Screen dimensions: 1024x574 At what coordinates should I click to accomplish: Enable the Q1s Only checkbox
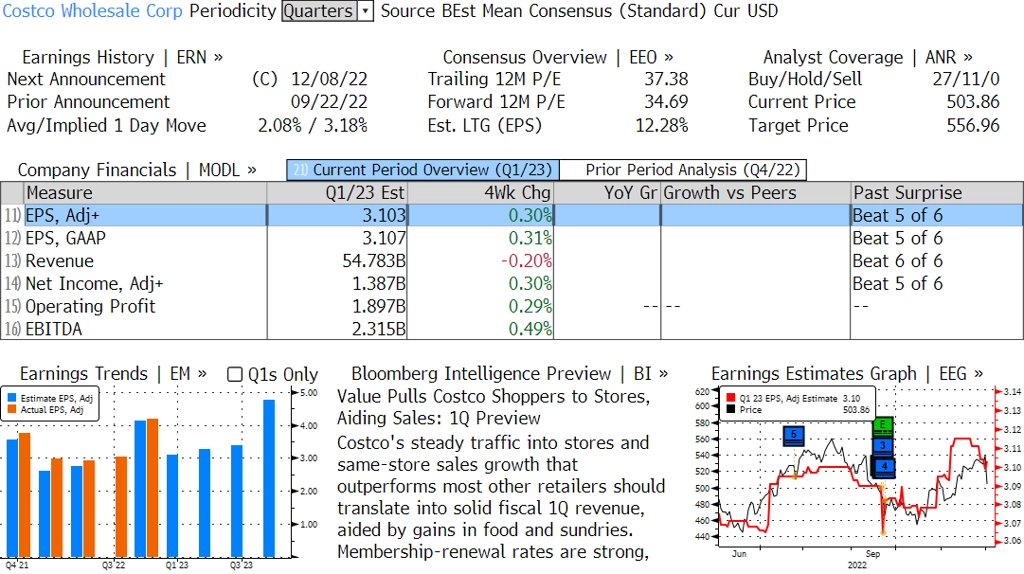(x=234, y=374)
